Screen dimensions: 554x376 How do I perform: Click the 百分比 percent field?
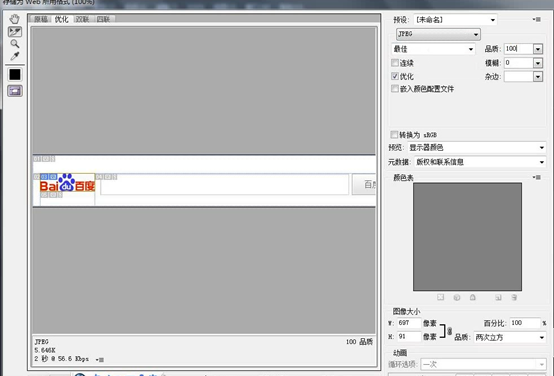pos(525,323)
